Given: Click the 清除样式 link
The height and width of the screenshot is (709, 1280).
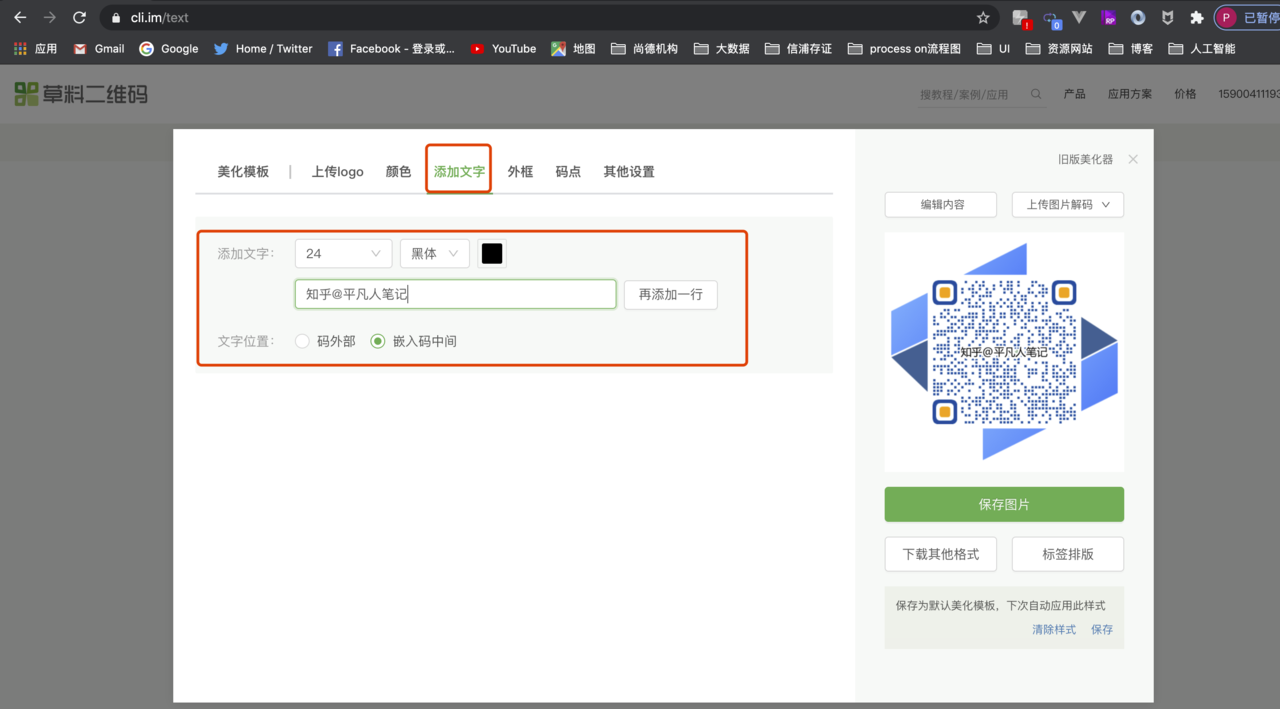Looking at the screenshot, I should coord(1054,629).
